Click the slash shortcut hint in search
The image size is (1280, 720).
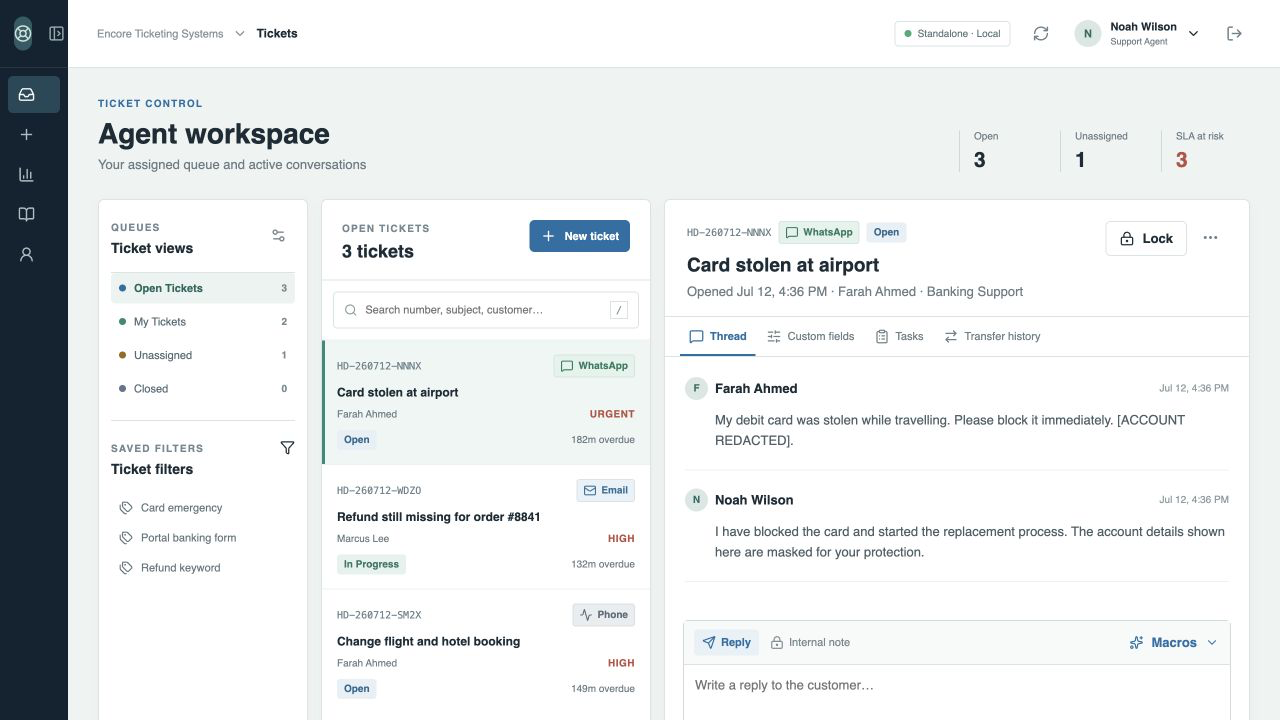pyautogui.click(x=619, y=310)
